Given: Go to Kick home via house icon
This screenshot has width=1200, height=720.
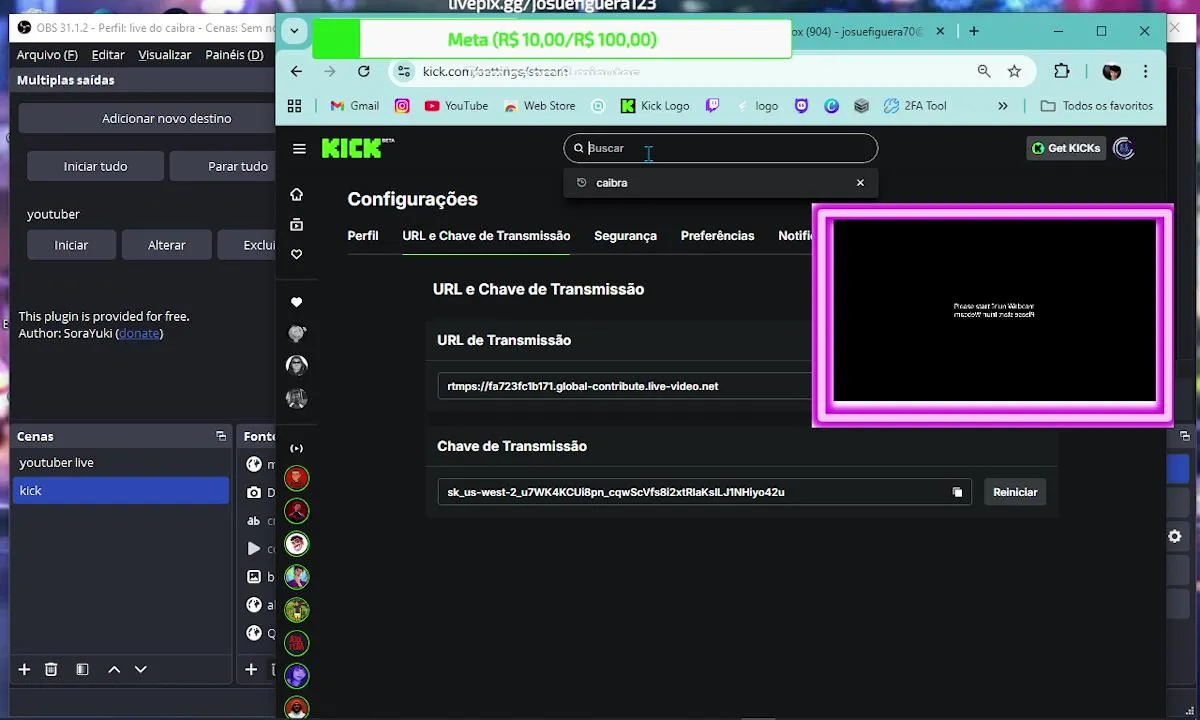Looking at the screenshot, I should (296, 194).
